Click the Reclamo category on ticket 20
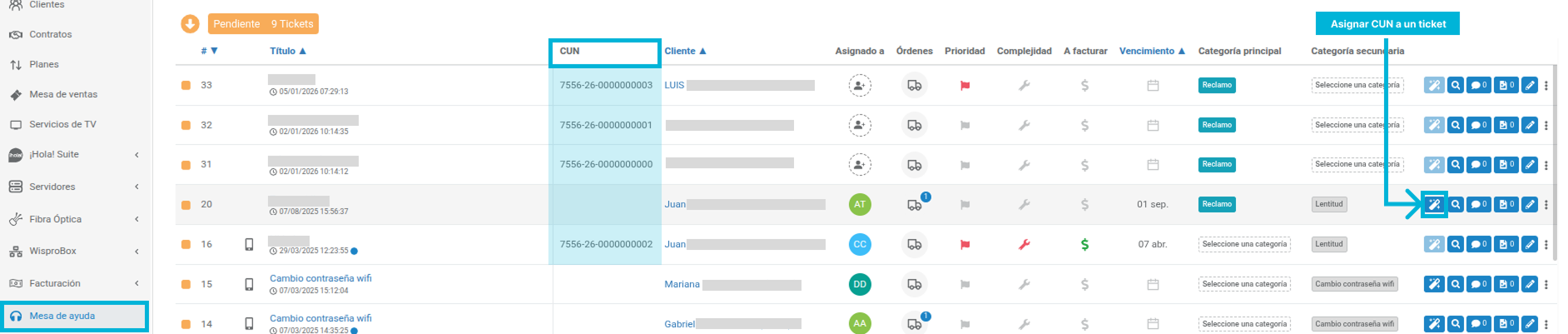This screenshot has height=334, width=1568. click(x=1217, y=204)
